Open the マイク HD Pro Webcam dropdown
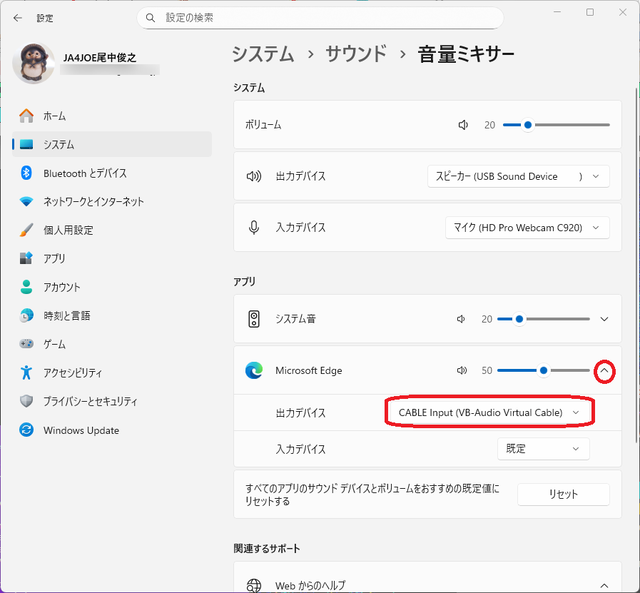This screenshot has width=640, height=593. [x=527, y=228]
